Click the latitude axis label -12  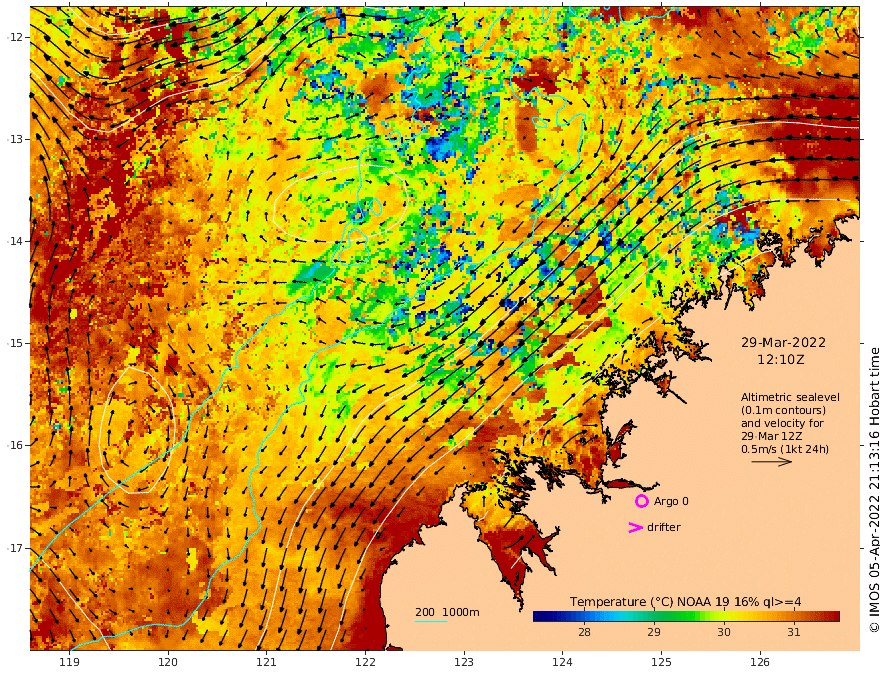pos(15,37)
